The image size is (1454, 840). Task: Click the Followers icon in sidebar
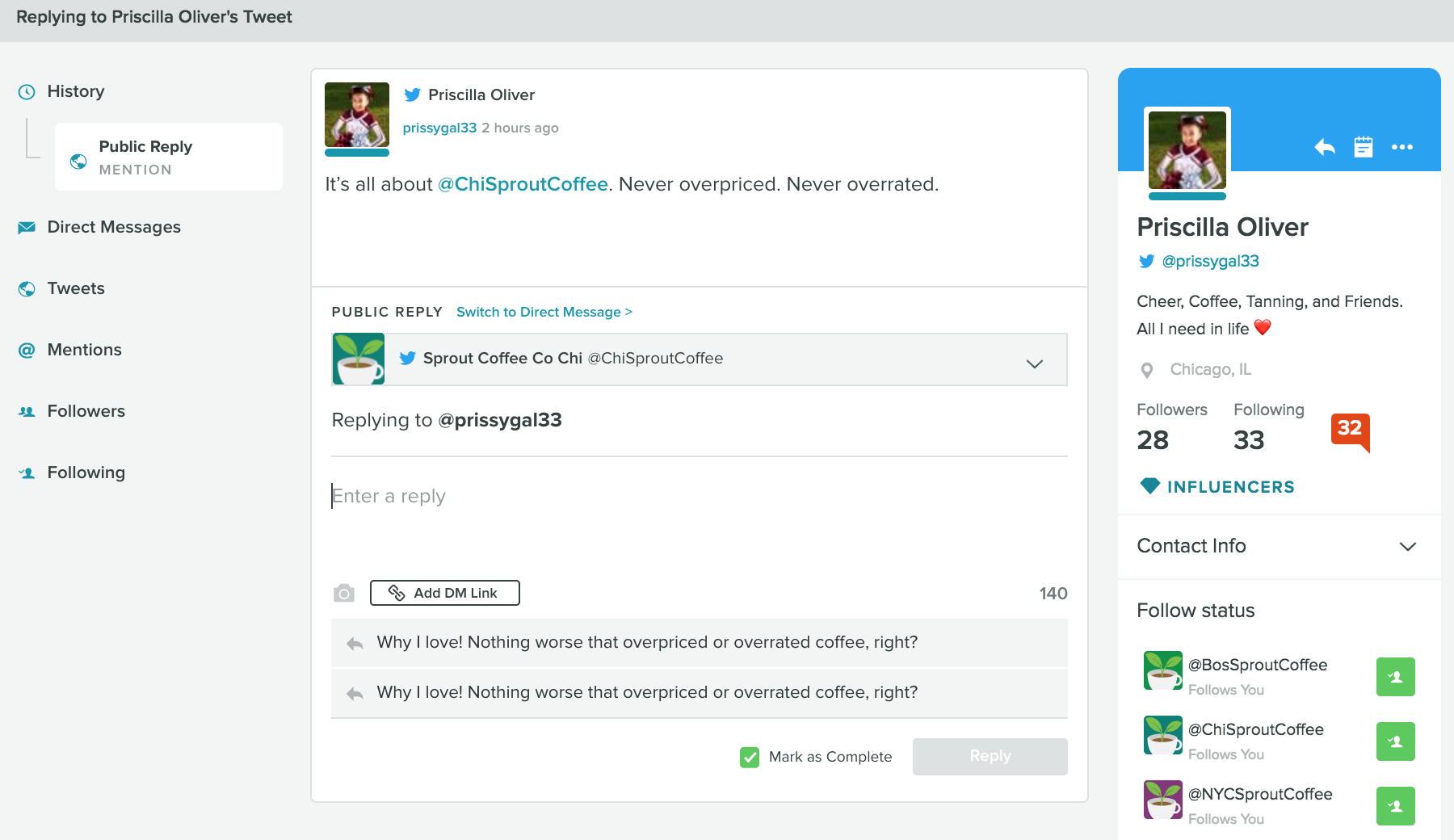point(25,411)
